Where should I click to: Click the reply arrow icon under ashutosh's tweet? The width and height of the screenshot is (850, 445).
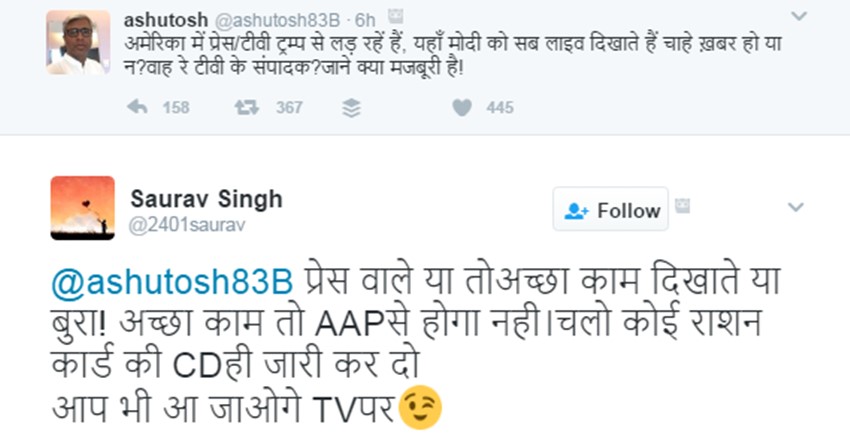[138, 107]
